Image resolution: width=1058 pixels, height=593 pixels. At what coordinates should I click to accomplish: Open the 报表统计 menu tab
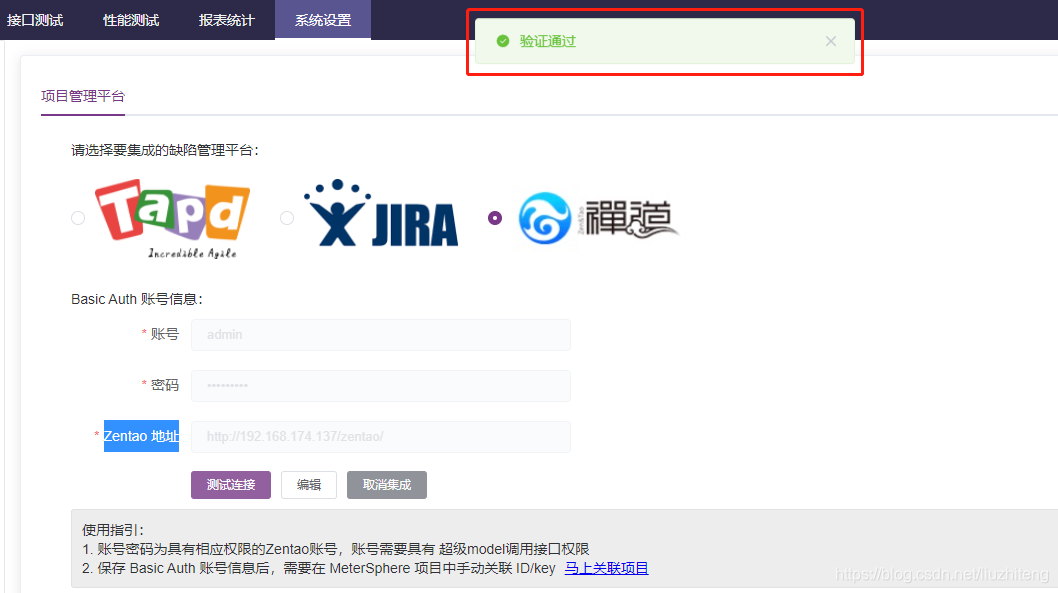227,20
